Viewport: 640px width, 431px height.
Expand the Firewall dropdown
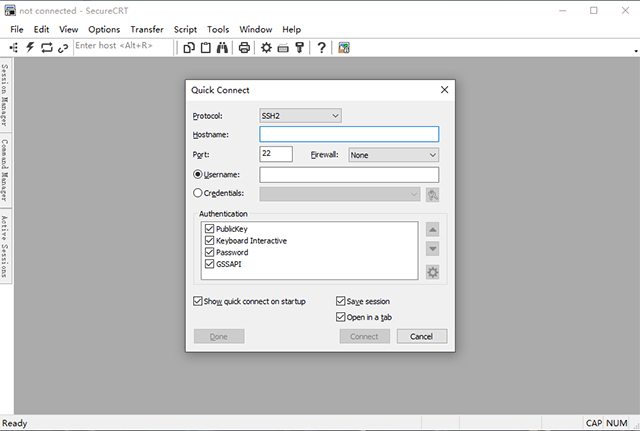pyautogui.click(x=393, y=155)
